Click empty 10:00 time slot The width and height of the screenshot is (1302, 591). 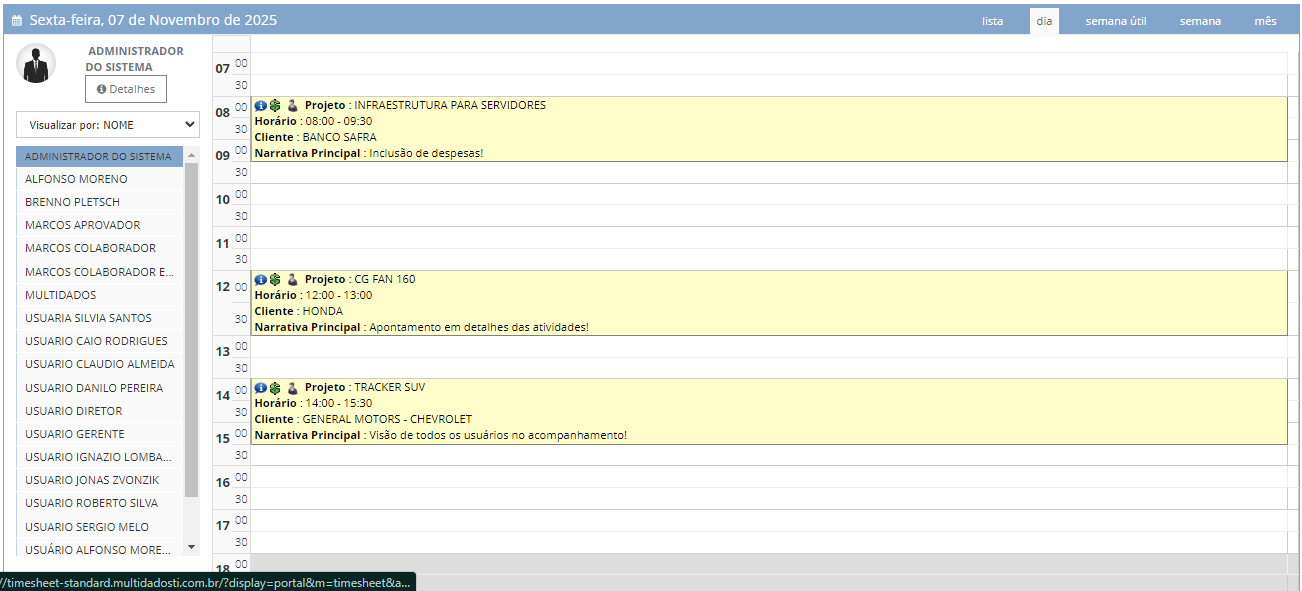coord(767,194)
